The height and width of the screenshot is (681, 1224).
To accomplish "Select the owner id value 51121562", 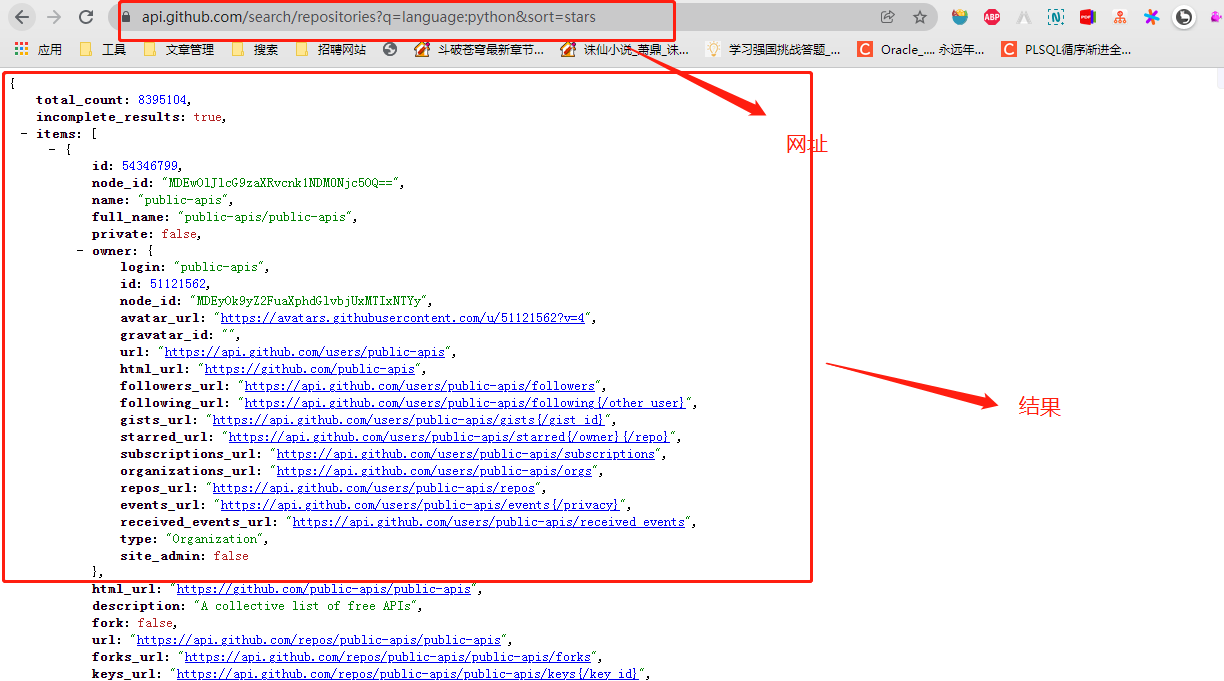I will point(177,284).
